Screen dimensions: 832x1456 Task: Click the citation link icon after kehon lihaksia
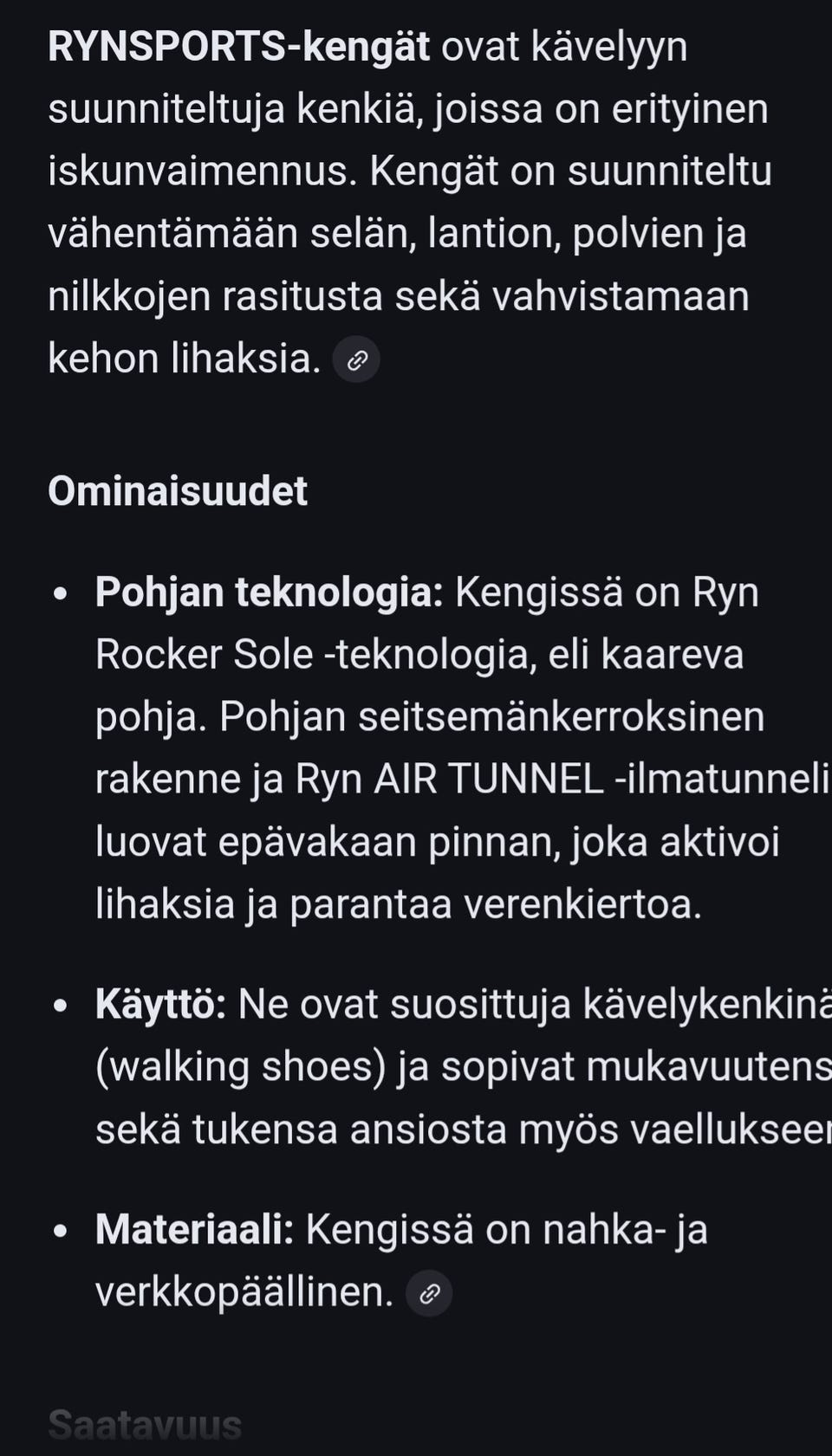coord(356,359)
